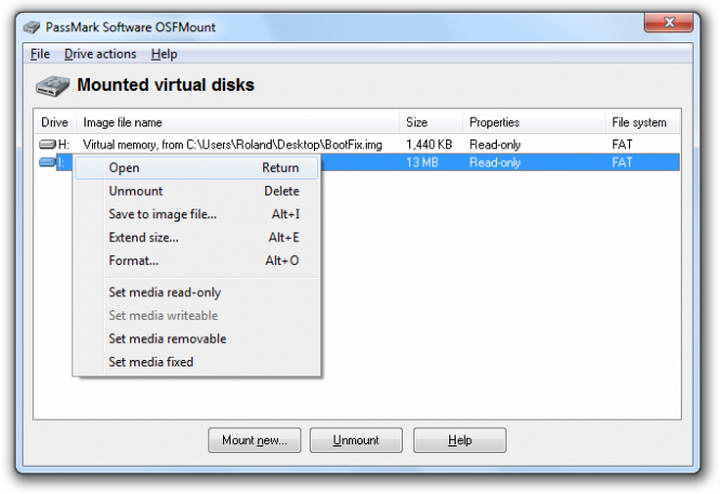The width and height of the screenshot is (720, 494).
Task: Choose Format... from the context menu
Action: tap(197, 261)
